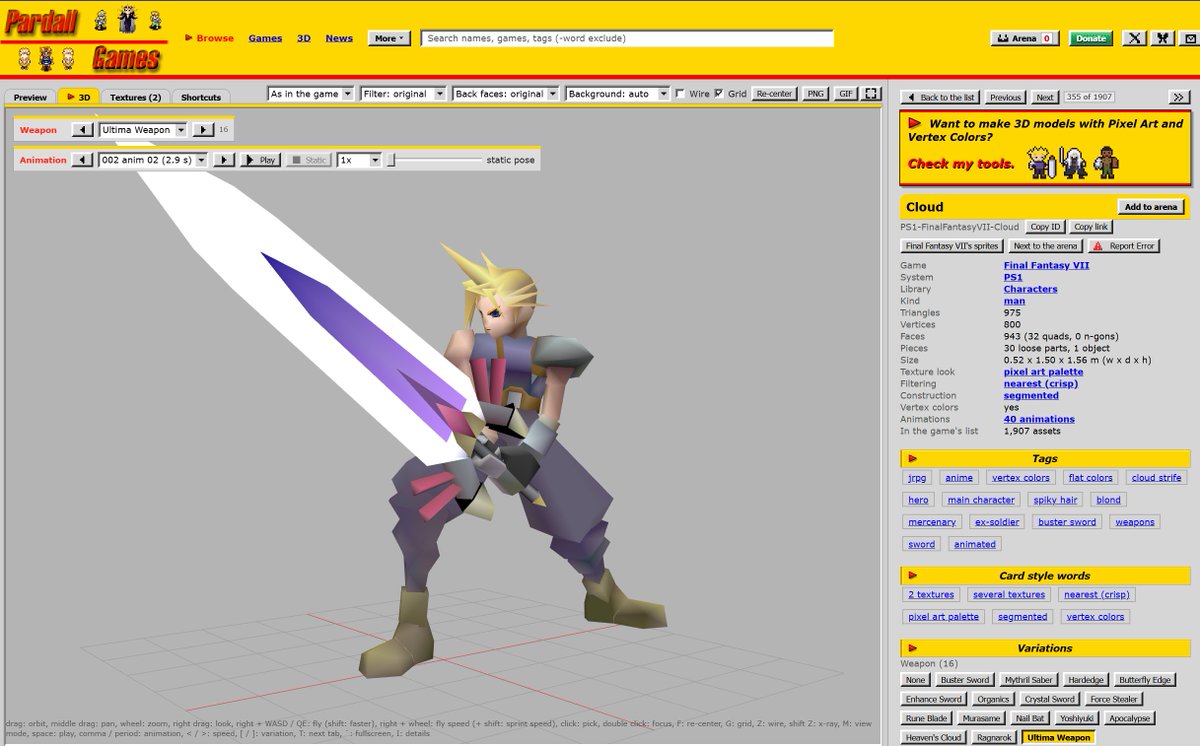
Task: Click the '2 textures' card style word
Action: pyautogui.click(x=931, y=594)
